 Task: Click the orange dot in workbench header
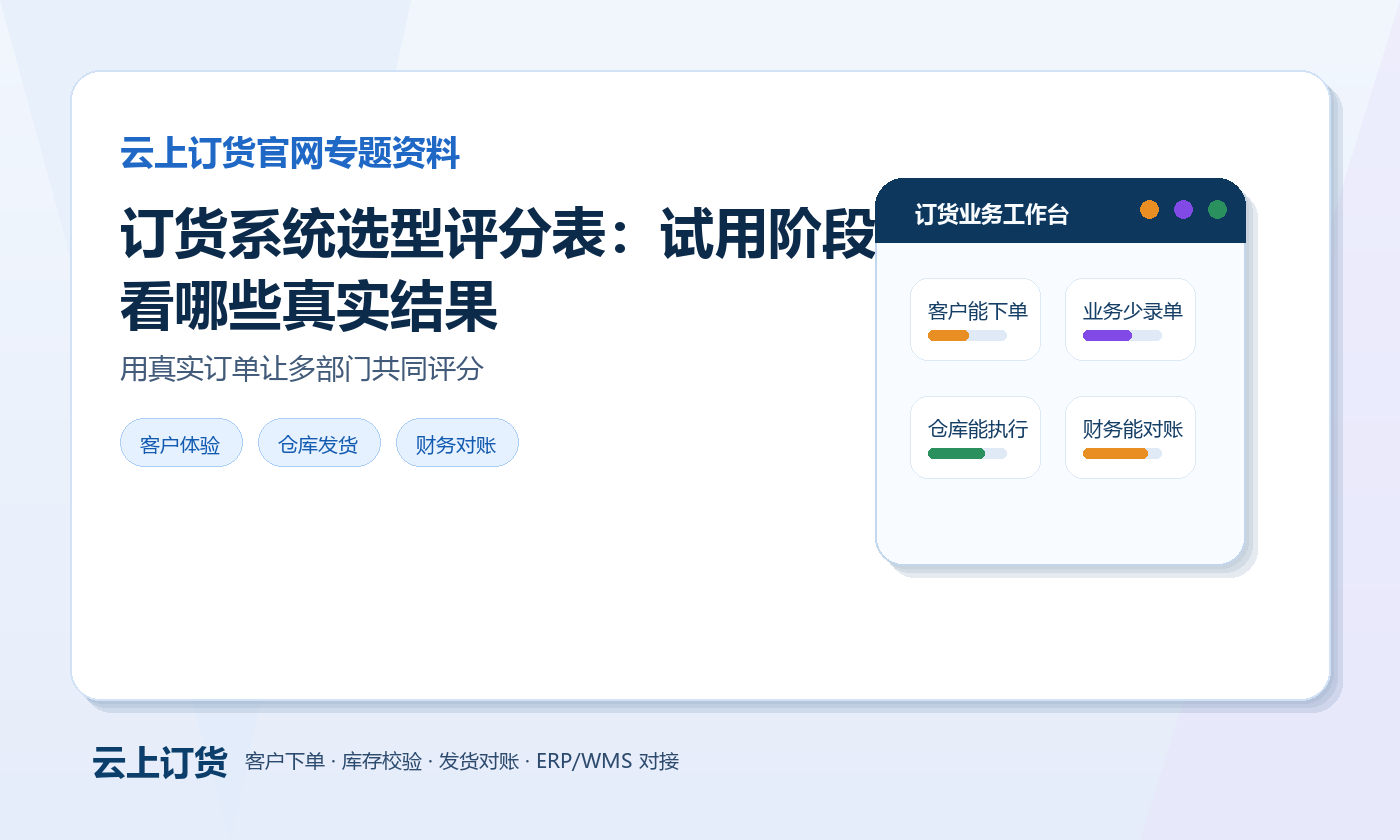tap(1149, 209)
